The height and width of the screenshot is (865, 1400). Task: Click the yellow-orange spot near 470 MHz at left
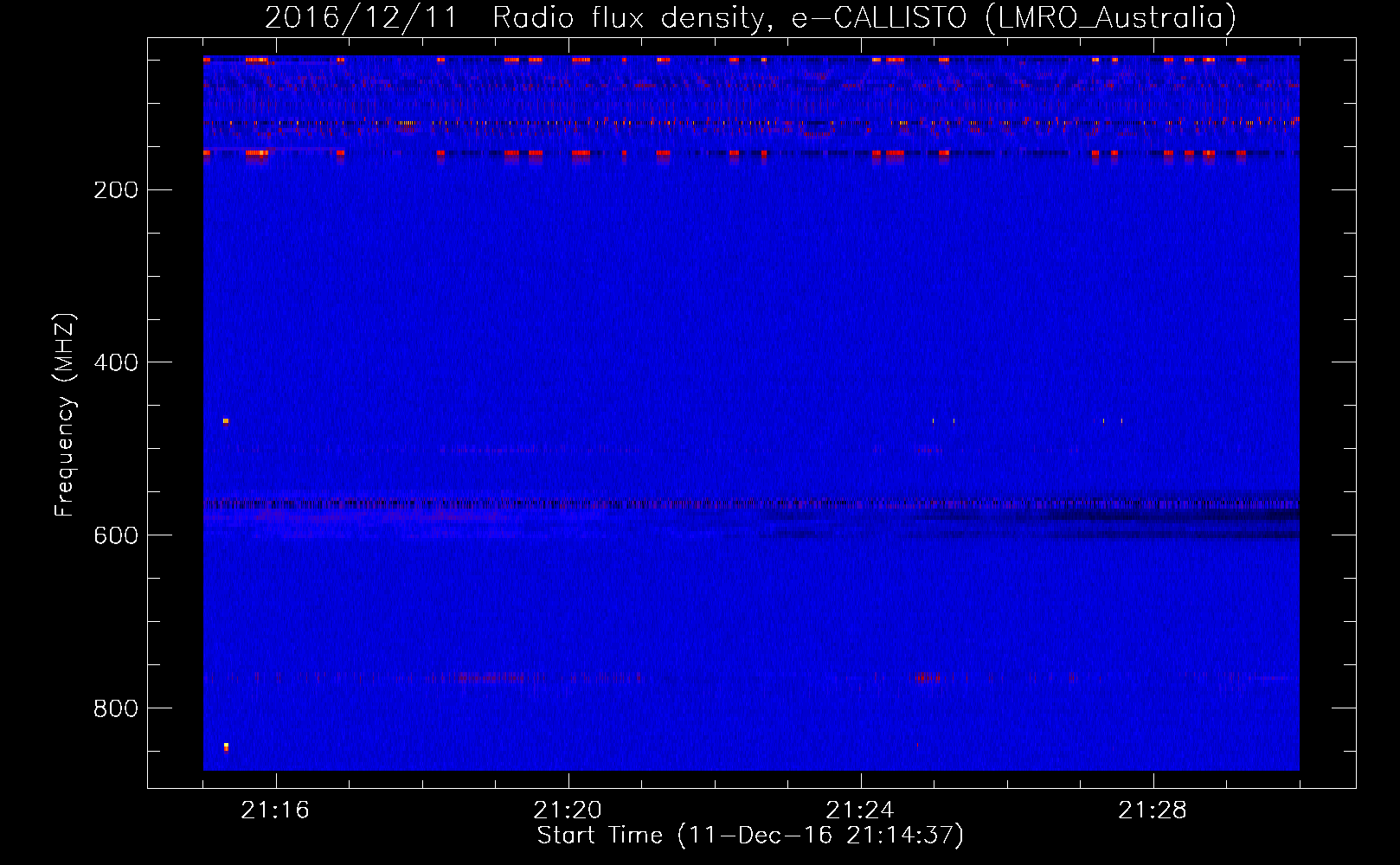tap(226, 421)
